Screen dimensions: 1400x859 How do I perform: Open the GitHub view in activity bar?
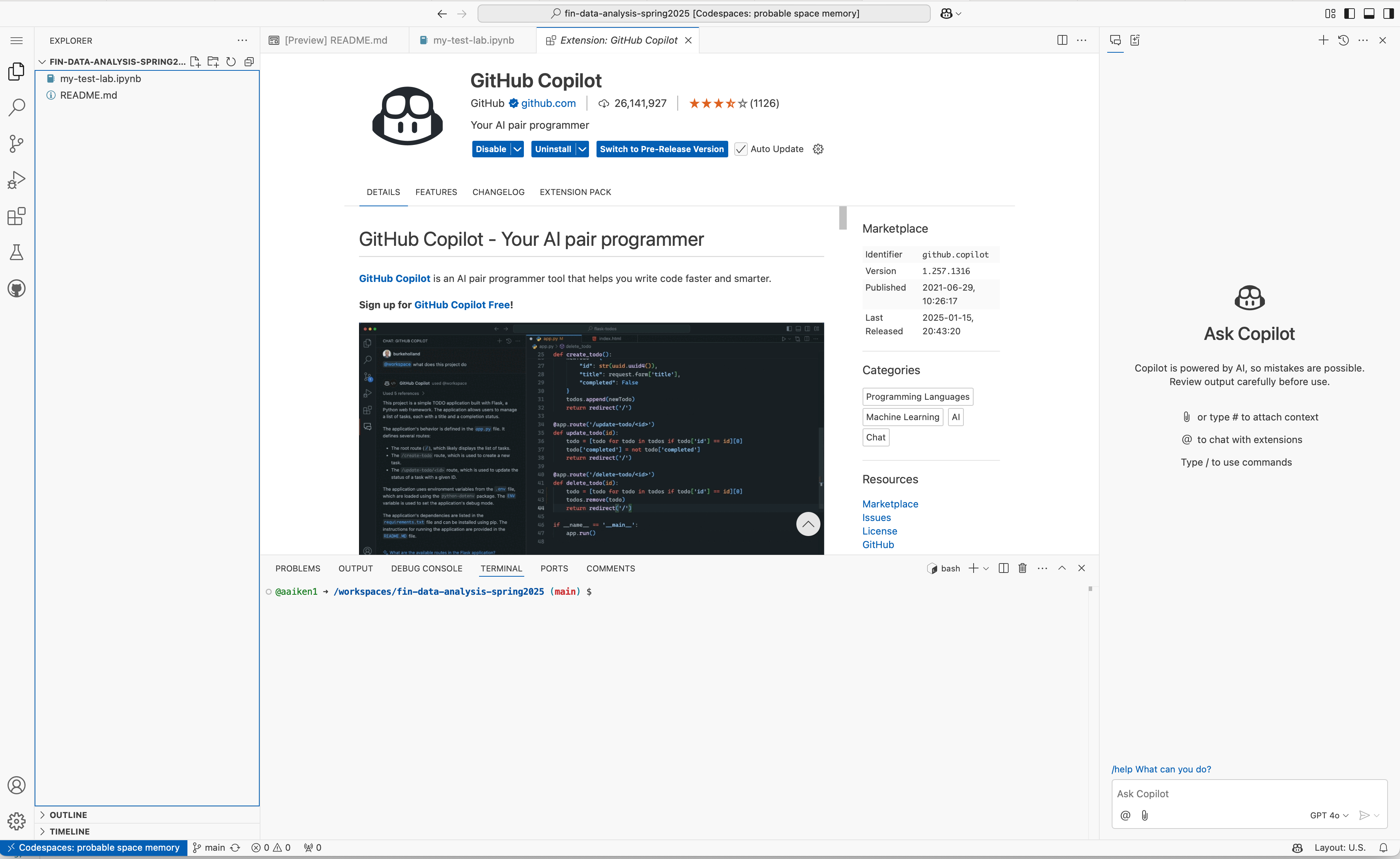17,289
